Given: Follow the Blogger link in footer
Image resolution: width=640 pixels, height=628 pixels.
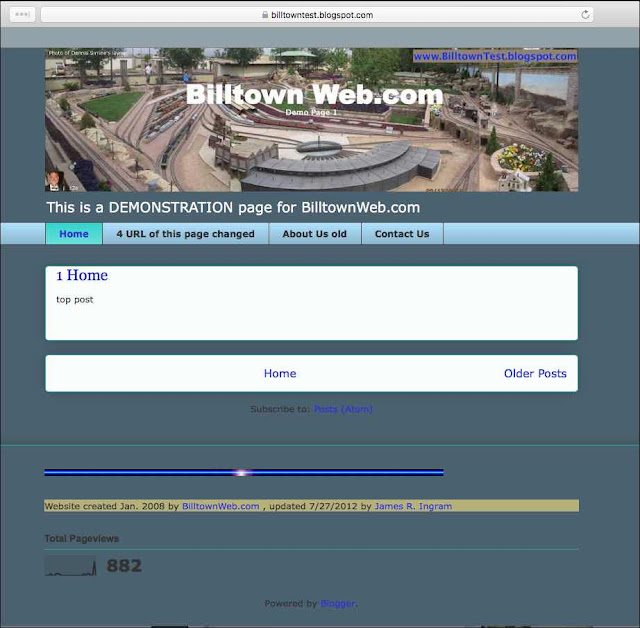Looking at the screenshot, I should pos(338,603).
